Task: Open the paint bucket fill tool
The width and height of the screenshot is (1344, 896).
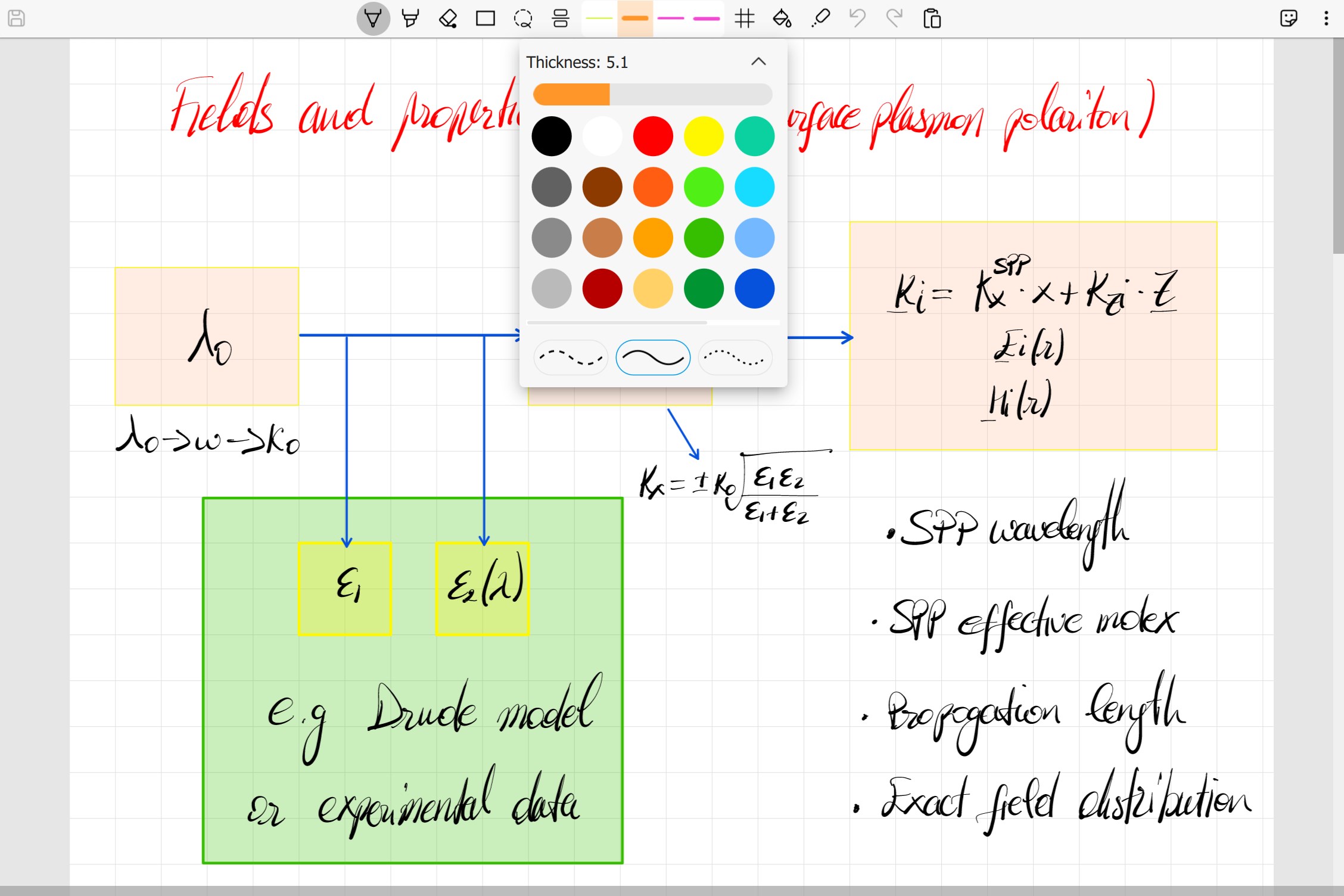Action: pyautogui.click(x=783, y=19)
